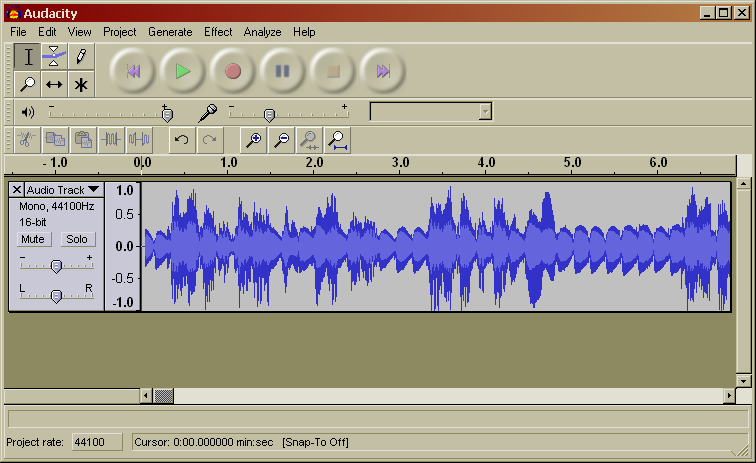Click the '16-bit' track format text
Screen dimensions: 756x463
(x=33, y=222)
